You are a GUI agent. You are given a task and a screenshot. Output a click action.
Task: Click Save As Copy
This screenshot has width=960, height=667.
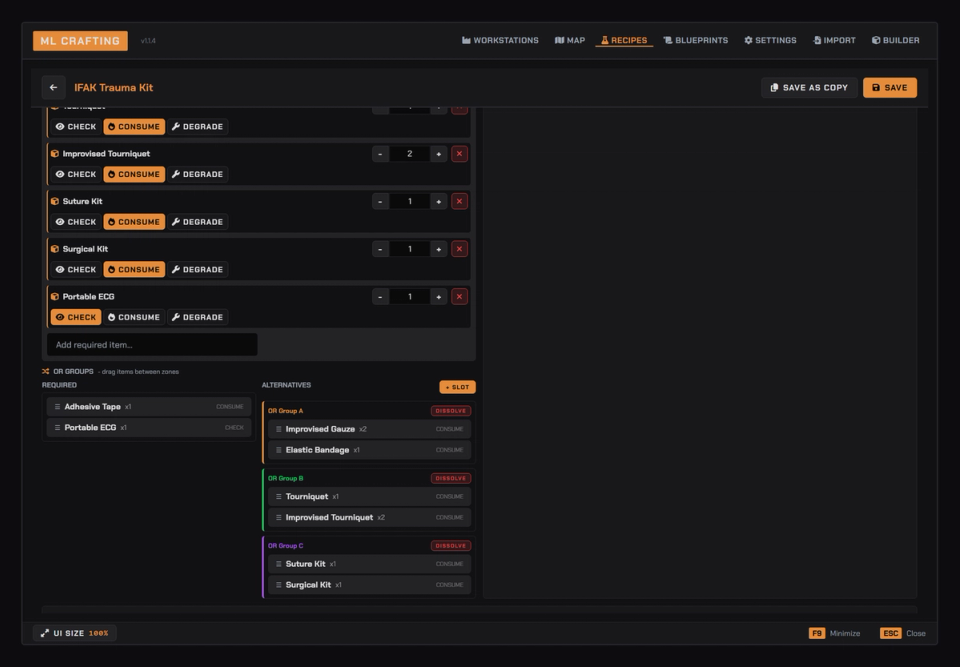coord(809,88)
